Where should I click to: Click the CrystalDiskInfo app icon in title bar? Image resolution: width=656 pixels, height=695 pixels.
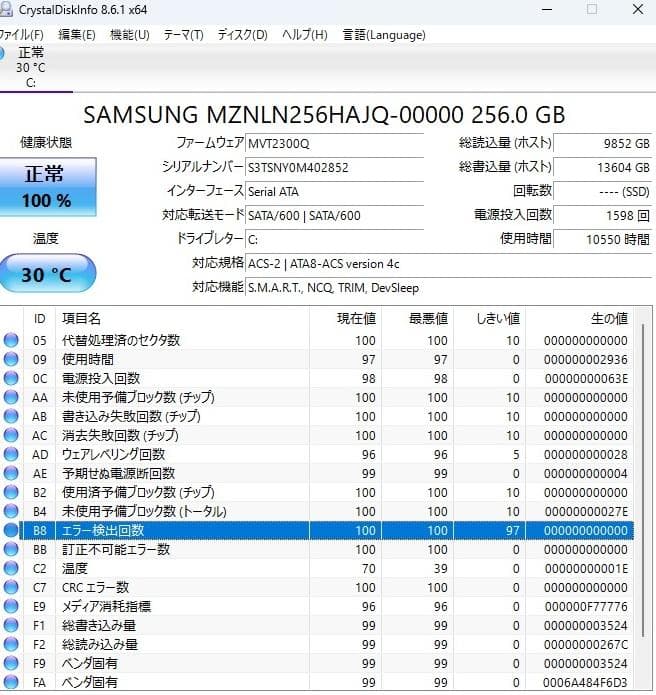[x=5, y=9]
